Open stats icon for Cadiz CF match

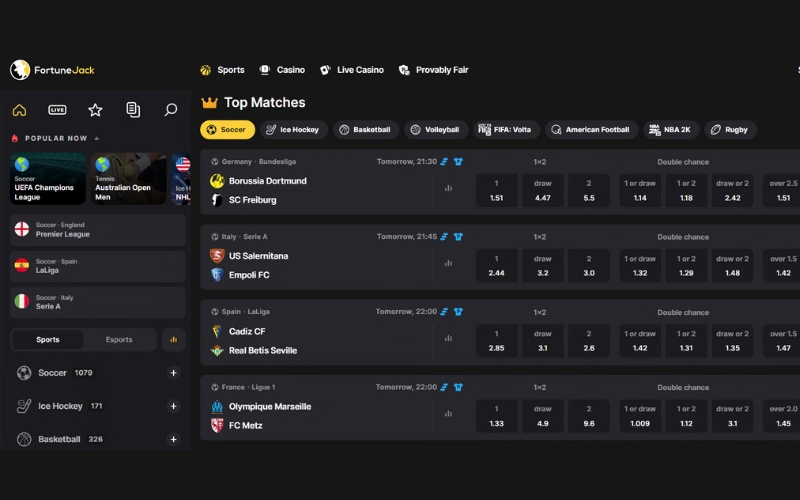[448, 338]
